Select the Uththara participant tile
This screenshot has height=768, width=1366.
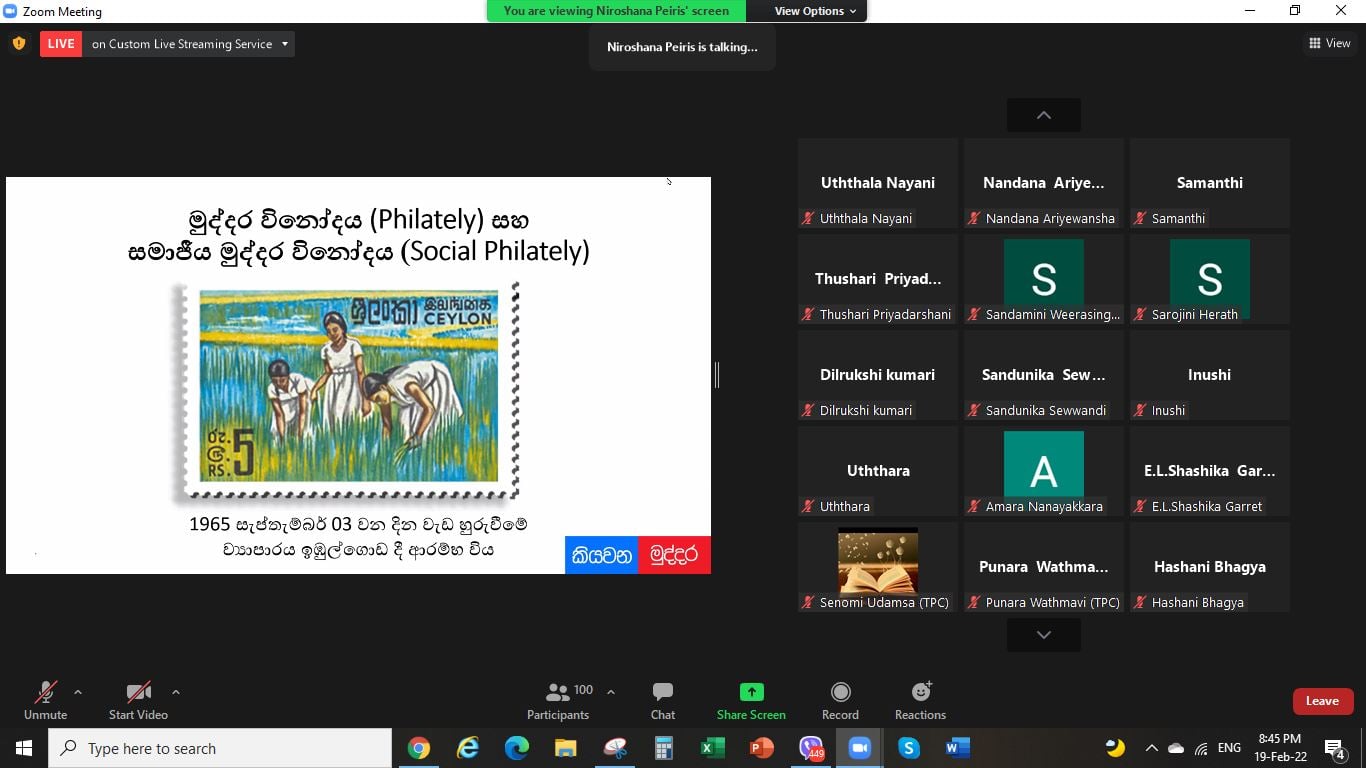coord(878,471)
